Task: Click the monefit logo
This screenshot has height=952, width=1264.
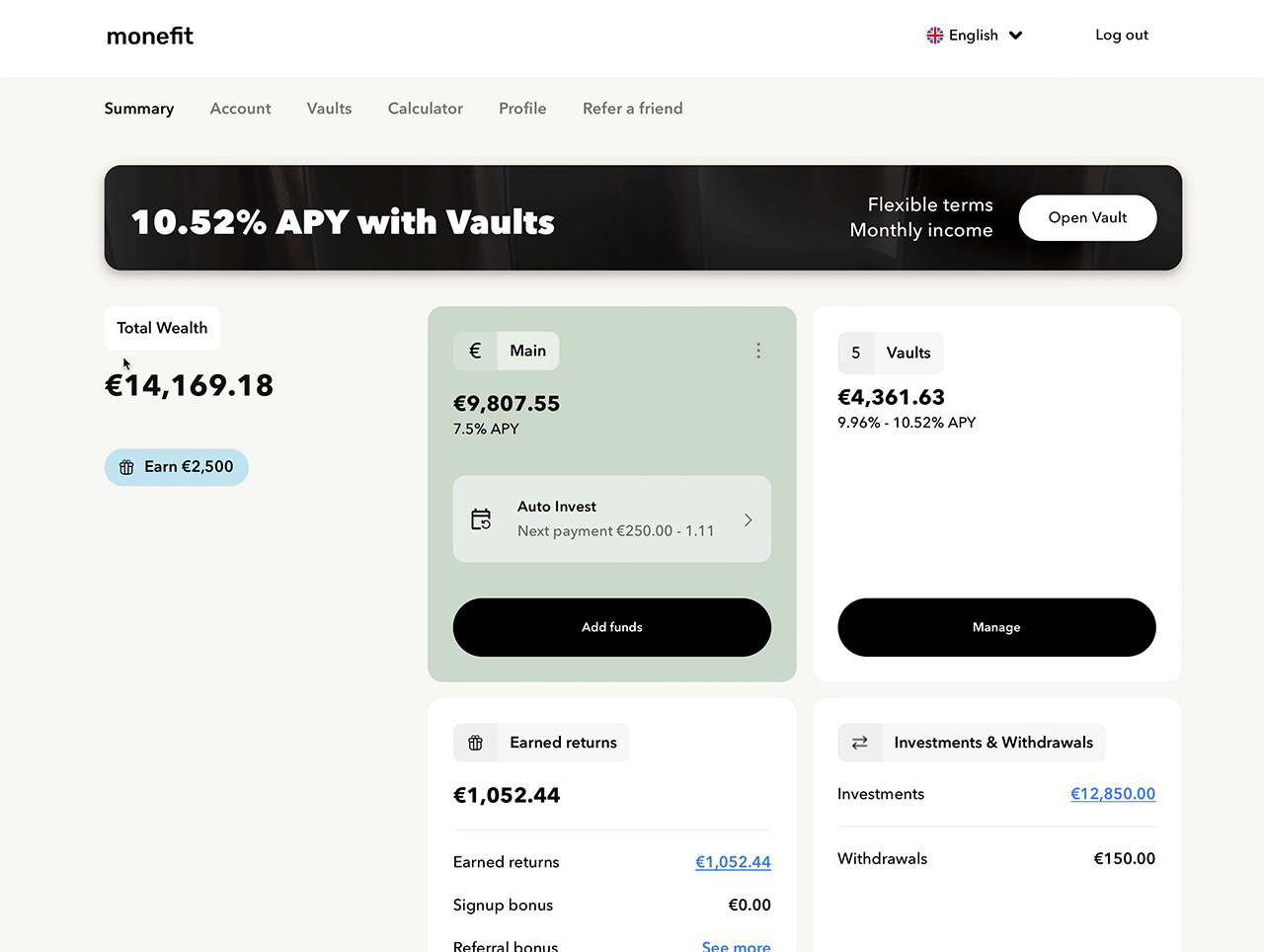Action: coord(150,37)
